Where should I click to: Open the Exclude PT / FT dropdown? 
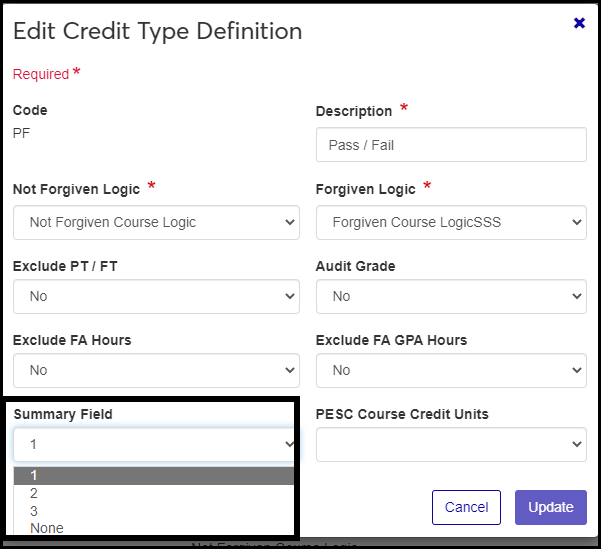click(x=156, y=296)
